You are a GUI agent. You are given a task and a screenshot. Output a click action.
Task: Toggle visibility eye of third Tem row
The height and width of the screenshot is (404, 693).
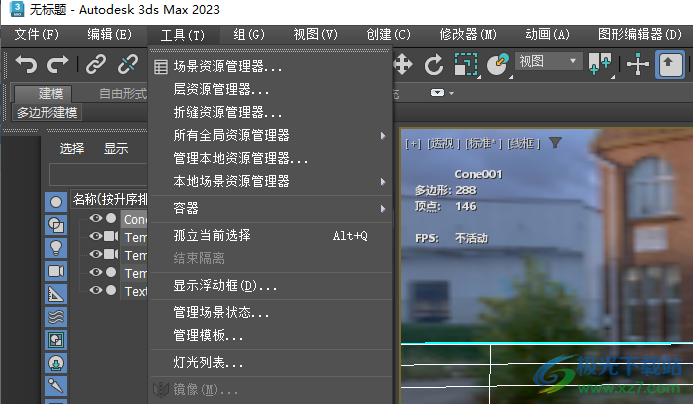(95, 272)
